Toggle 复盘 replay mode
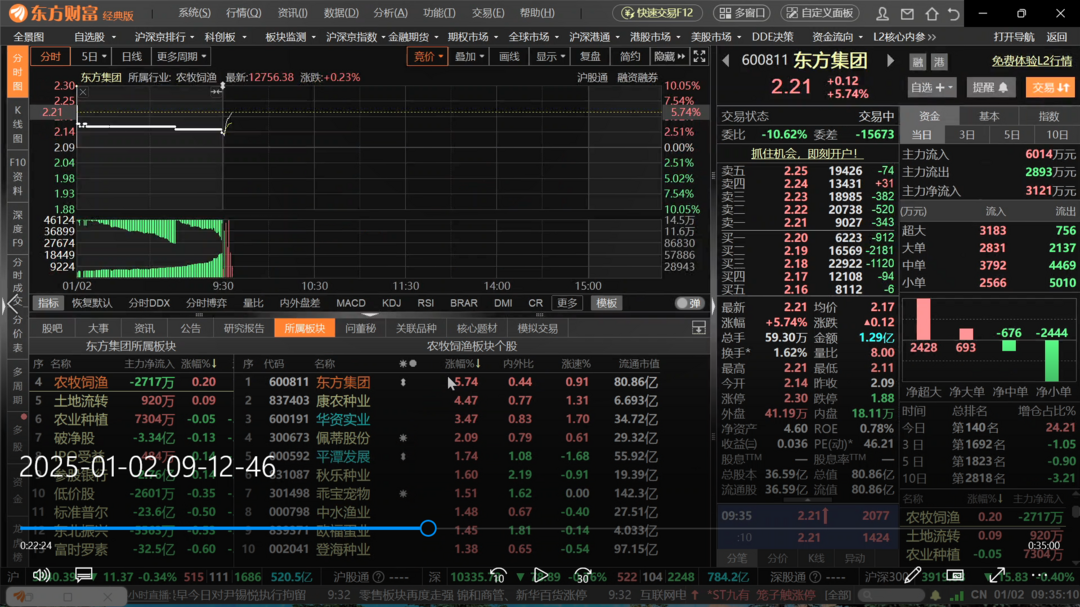Viewport: 1080px width, 607px height. point(590,56)
